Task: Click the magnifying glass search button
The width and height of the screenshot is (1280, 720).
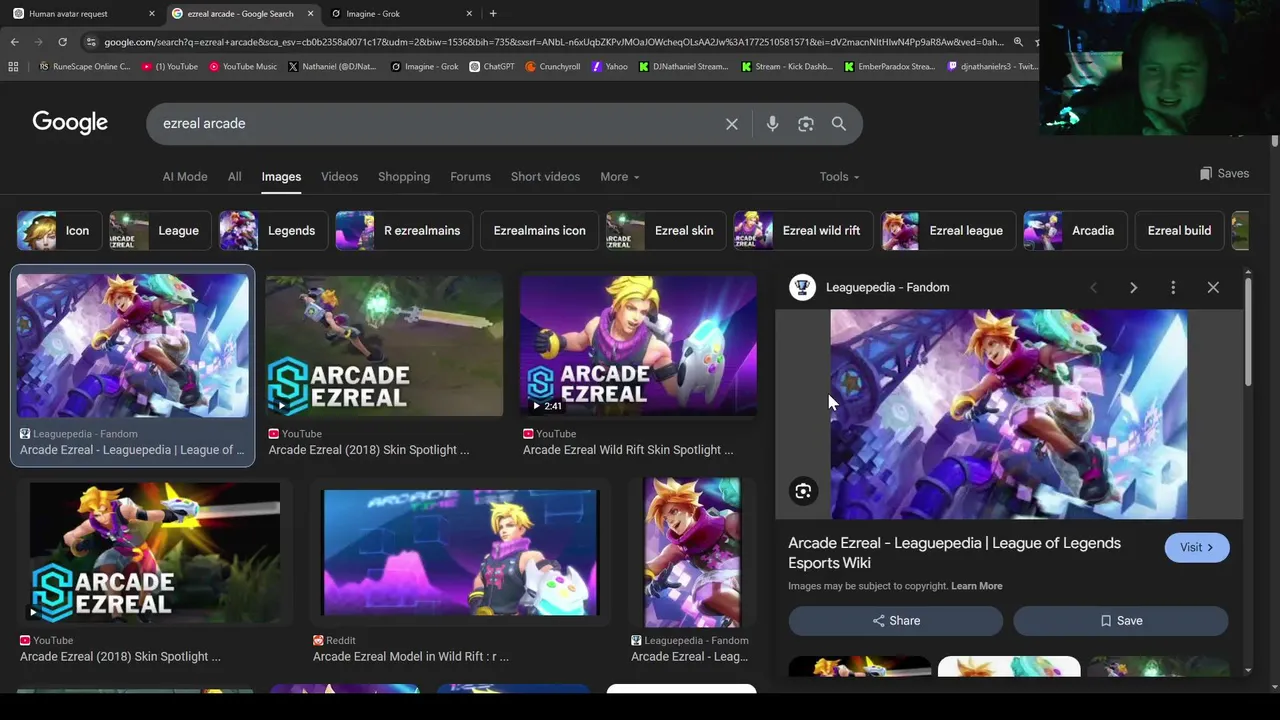Action: pos(839,124)
